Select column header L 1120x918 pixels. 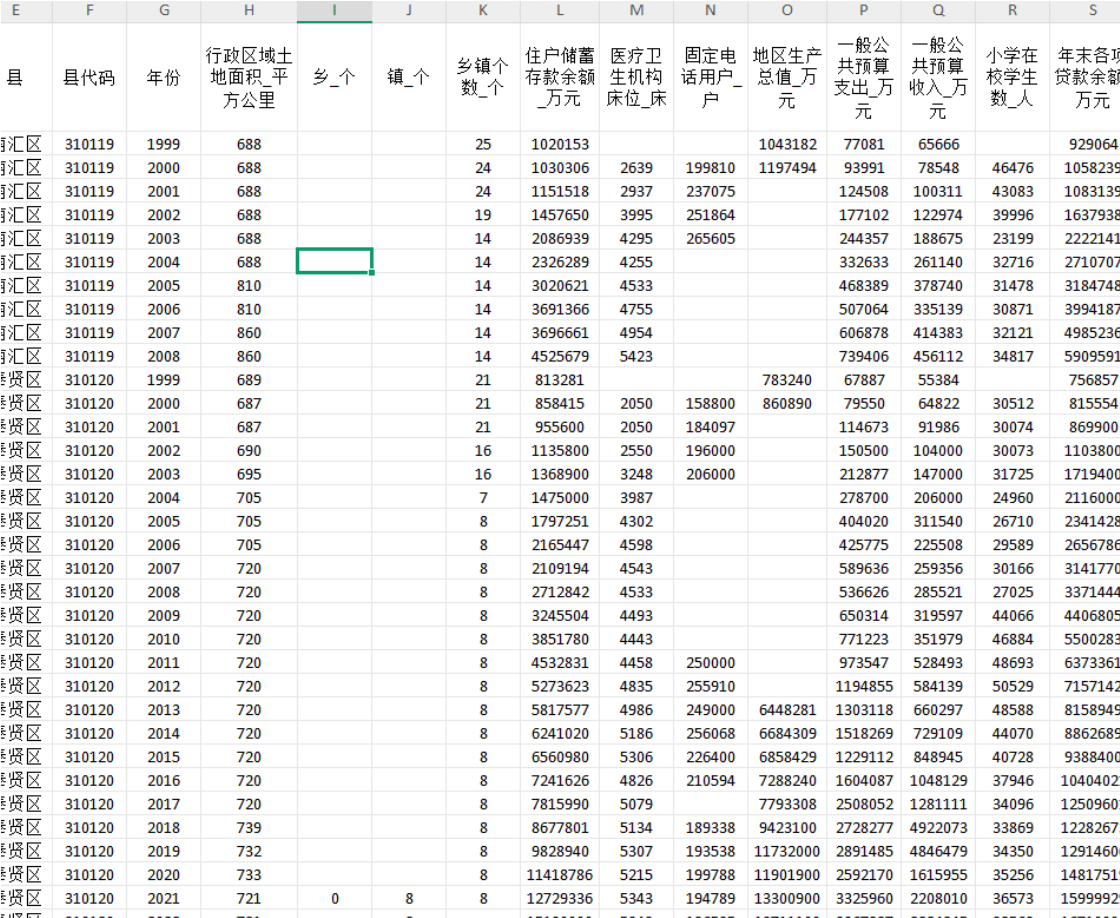(559, 11)
